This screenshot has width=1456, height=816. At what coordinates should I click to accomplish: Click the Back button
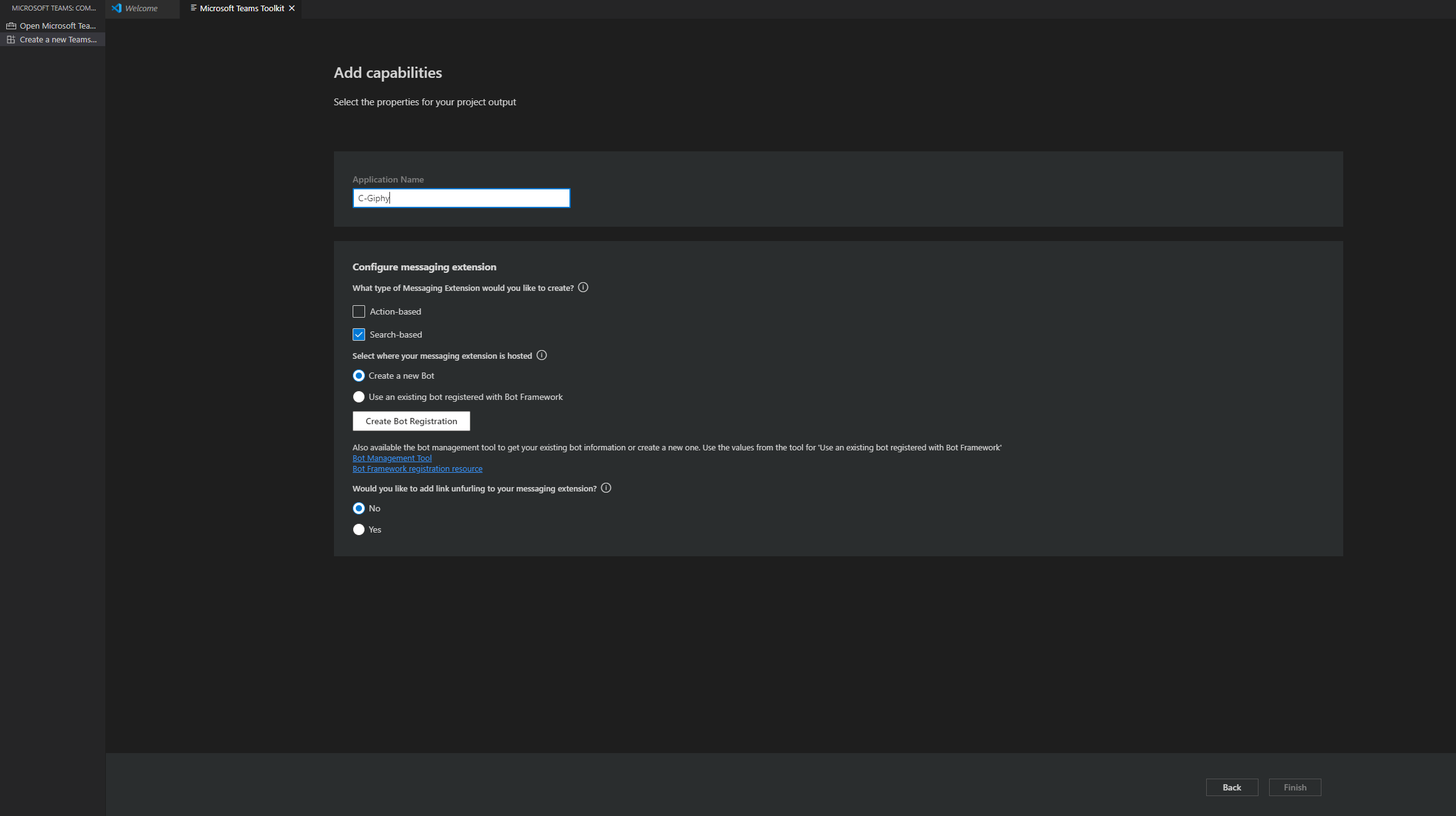coord(1232,787)
